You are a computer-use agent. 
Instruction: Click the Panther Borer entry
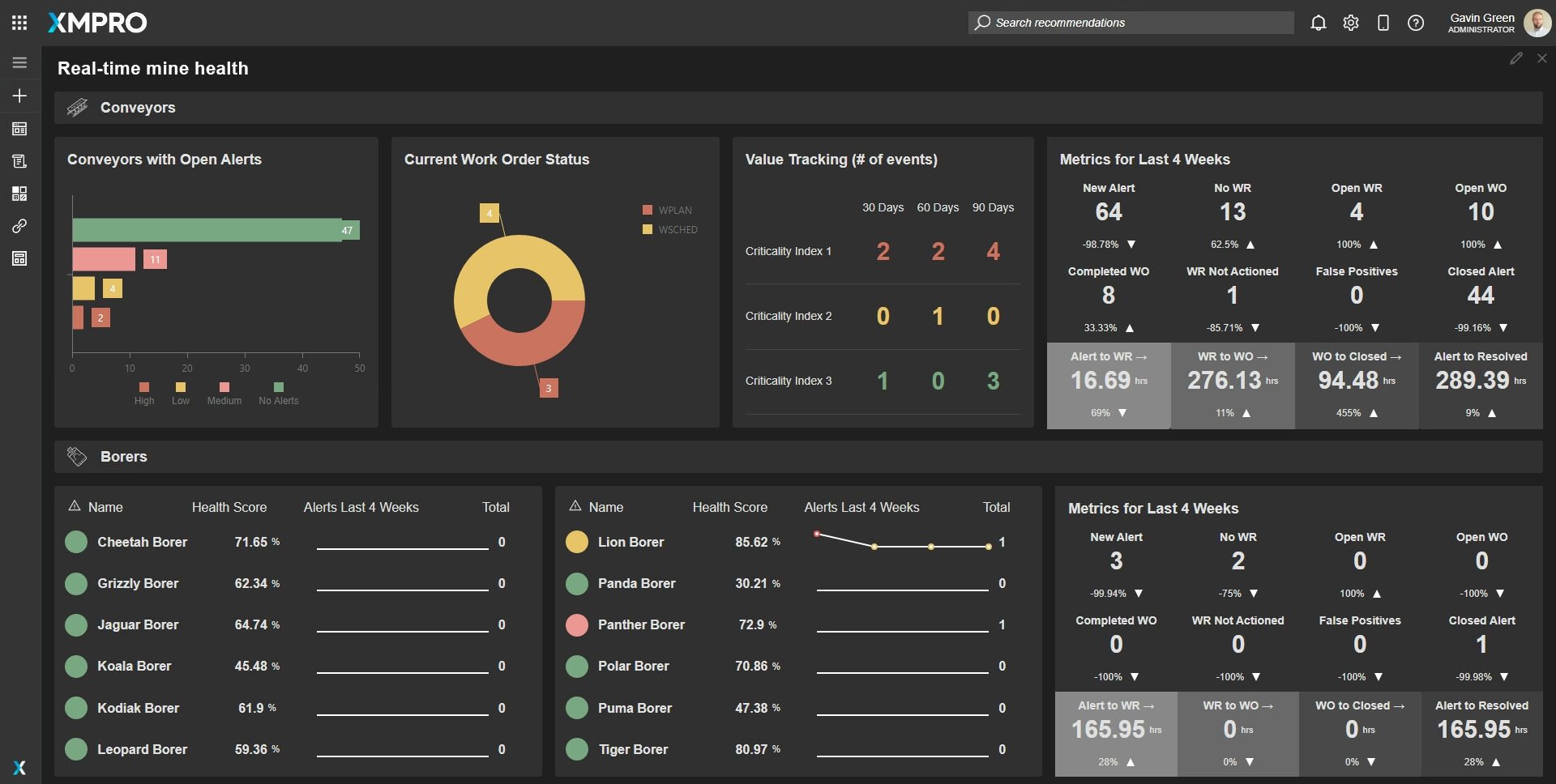[x=640, y=624]
